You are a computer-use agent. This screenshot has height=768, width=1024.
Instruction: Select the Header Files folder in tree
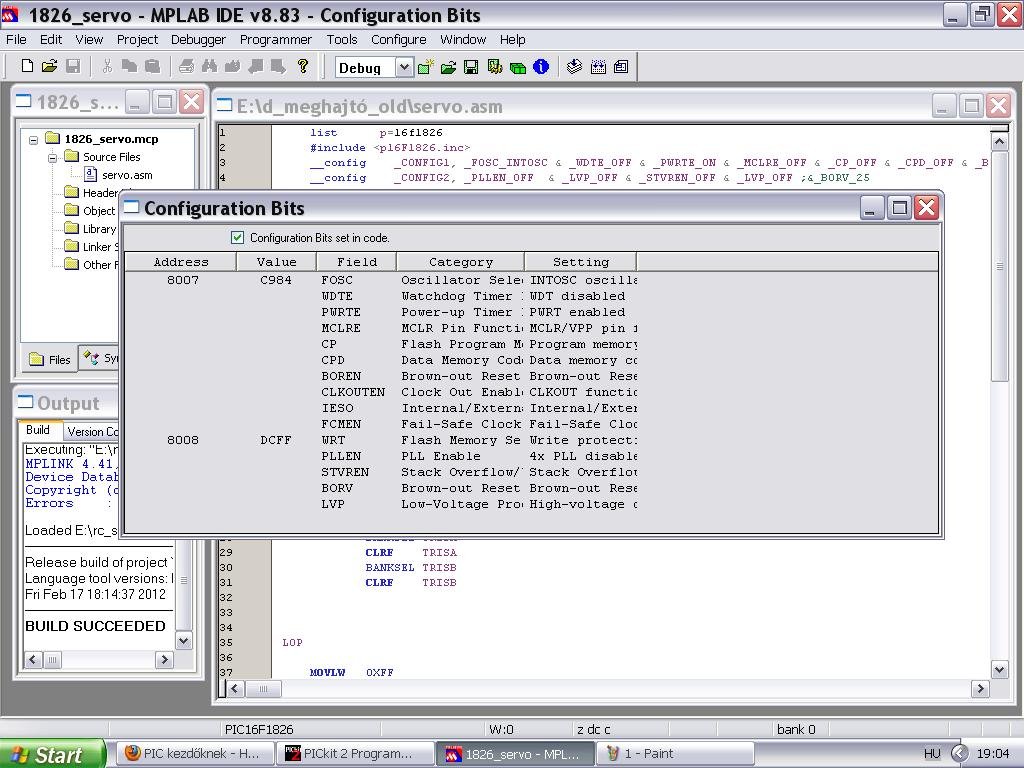point(91,193)
